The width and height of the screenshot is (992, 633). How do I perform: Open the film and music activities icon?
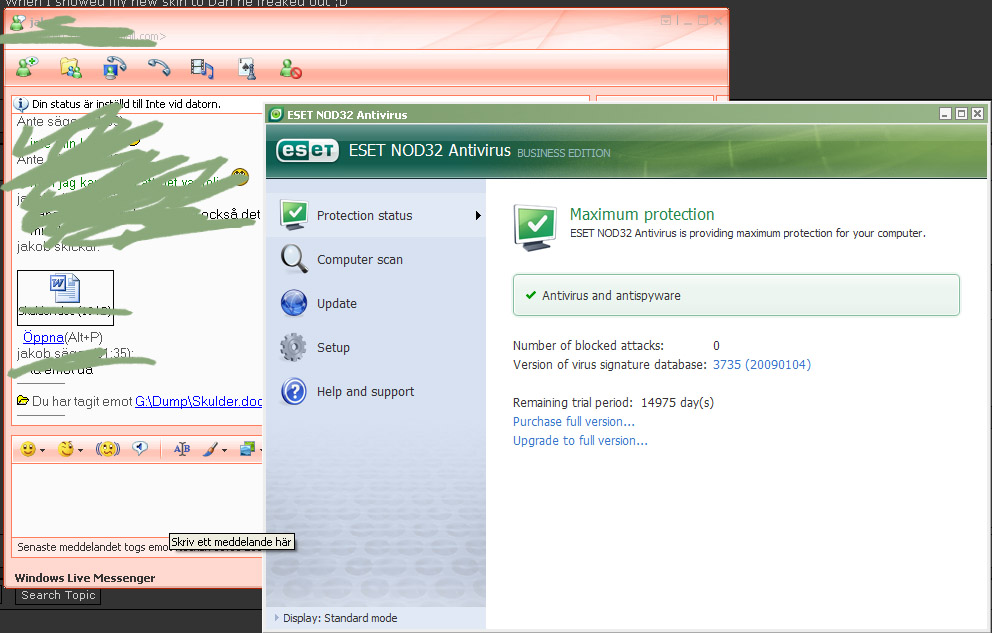point(202,67)
